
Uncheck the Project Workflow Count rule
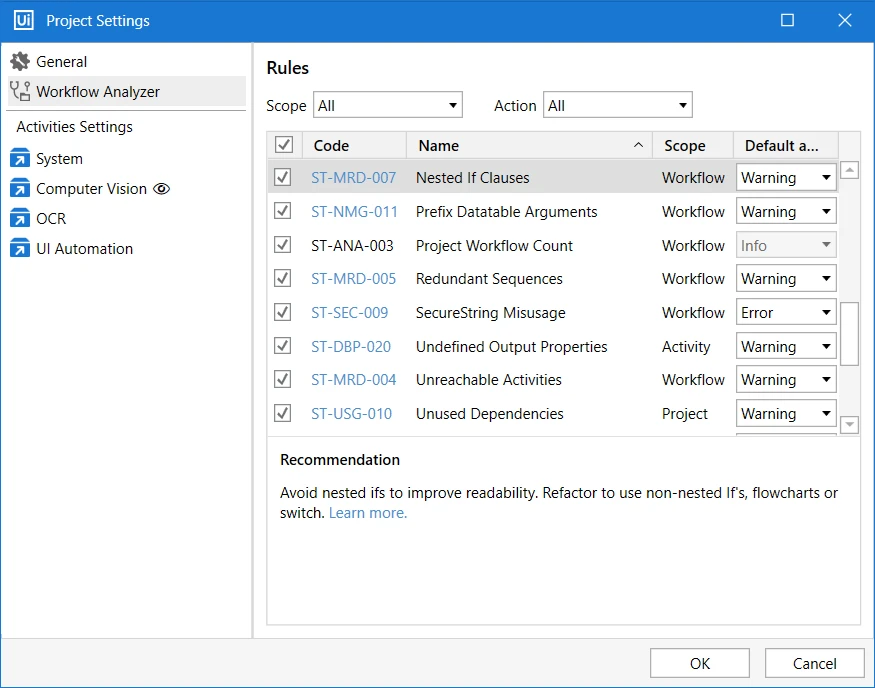coord(282,245)
